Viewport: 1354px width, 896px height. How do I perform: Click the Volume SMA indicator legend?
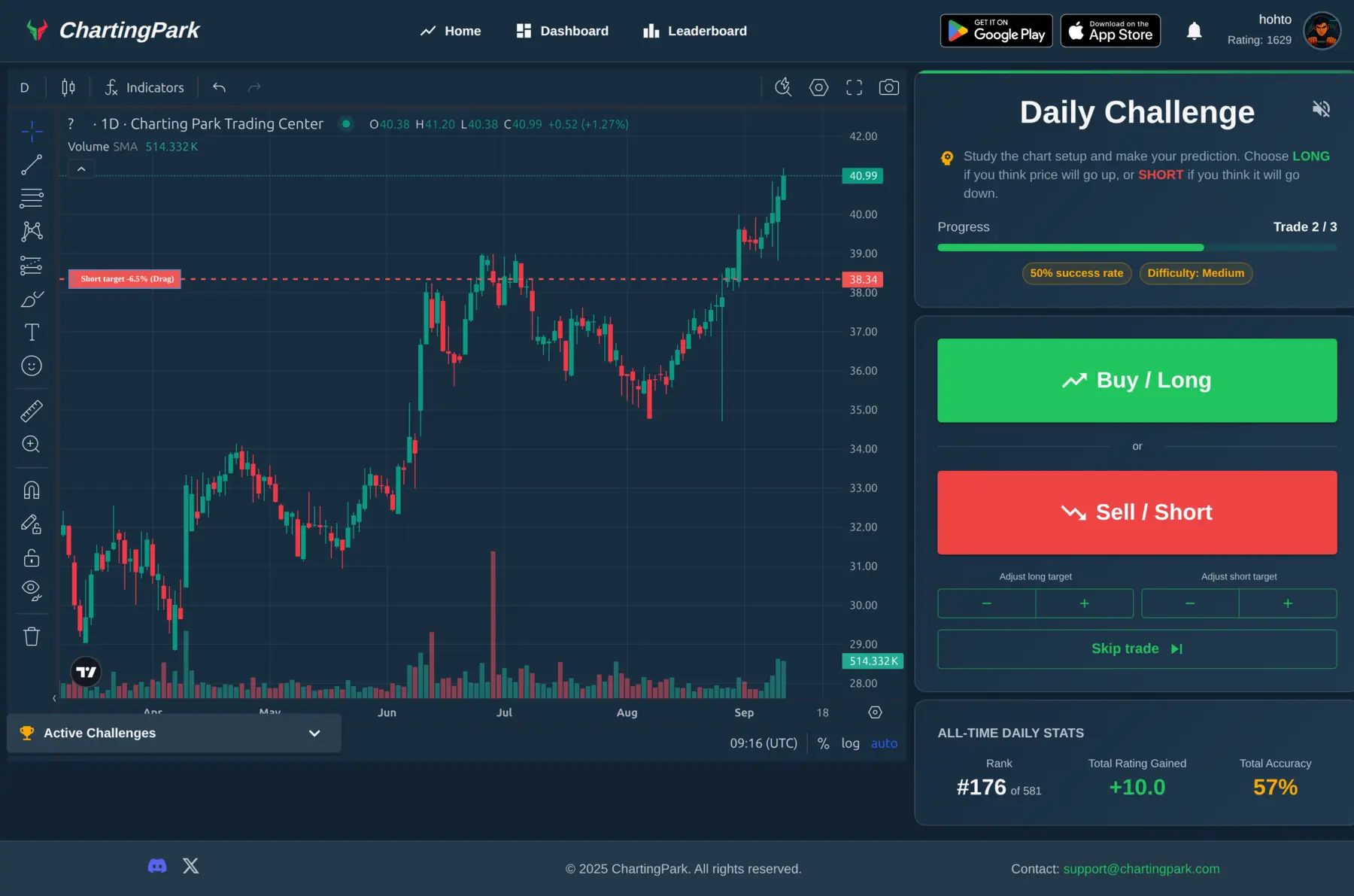coord(133,147)
